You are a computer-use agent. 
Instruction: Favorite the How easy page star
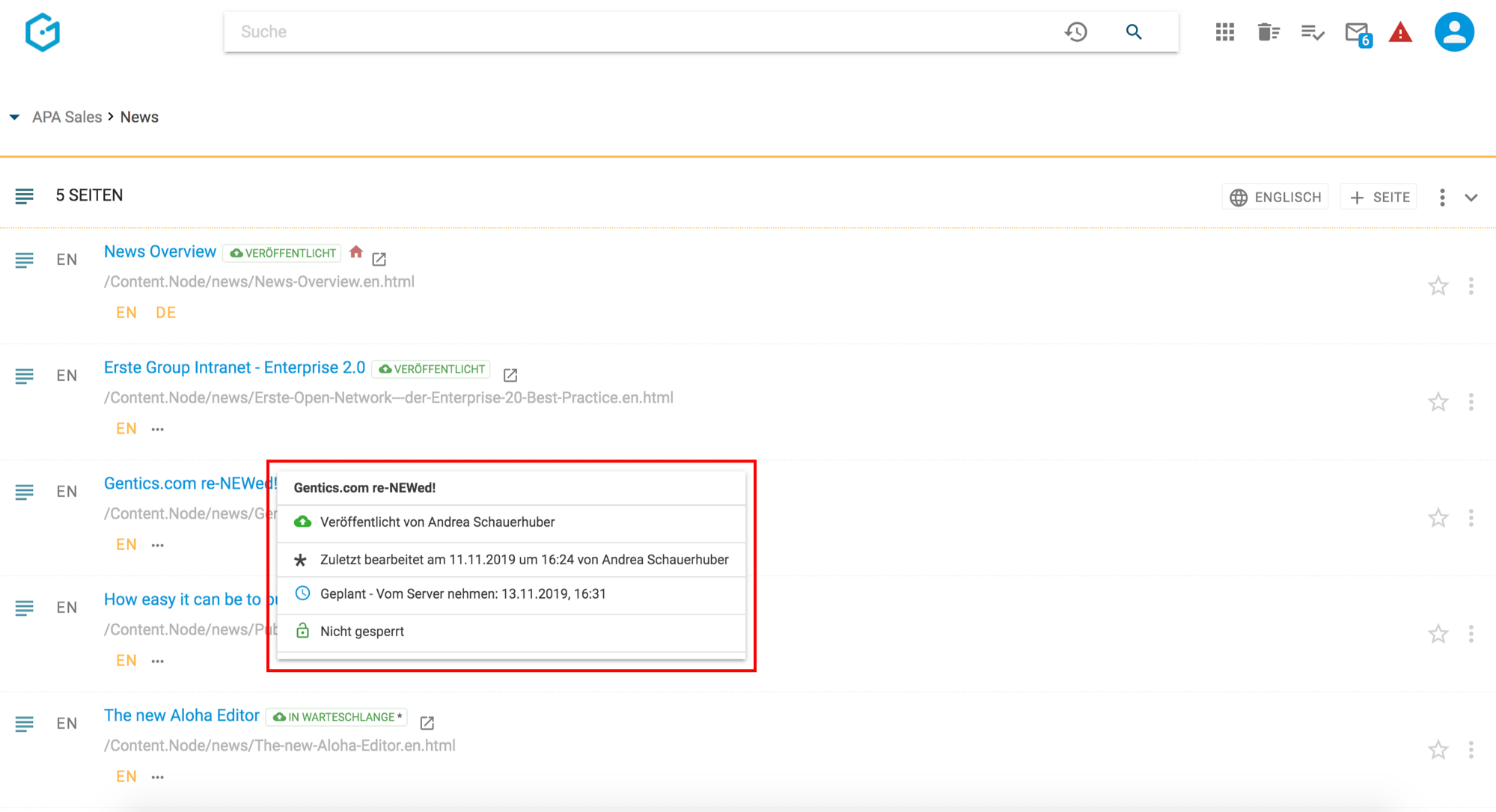point(1438,634)
